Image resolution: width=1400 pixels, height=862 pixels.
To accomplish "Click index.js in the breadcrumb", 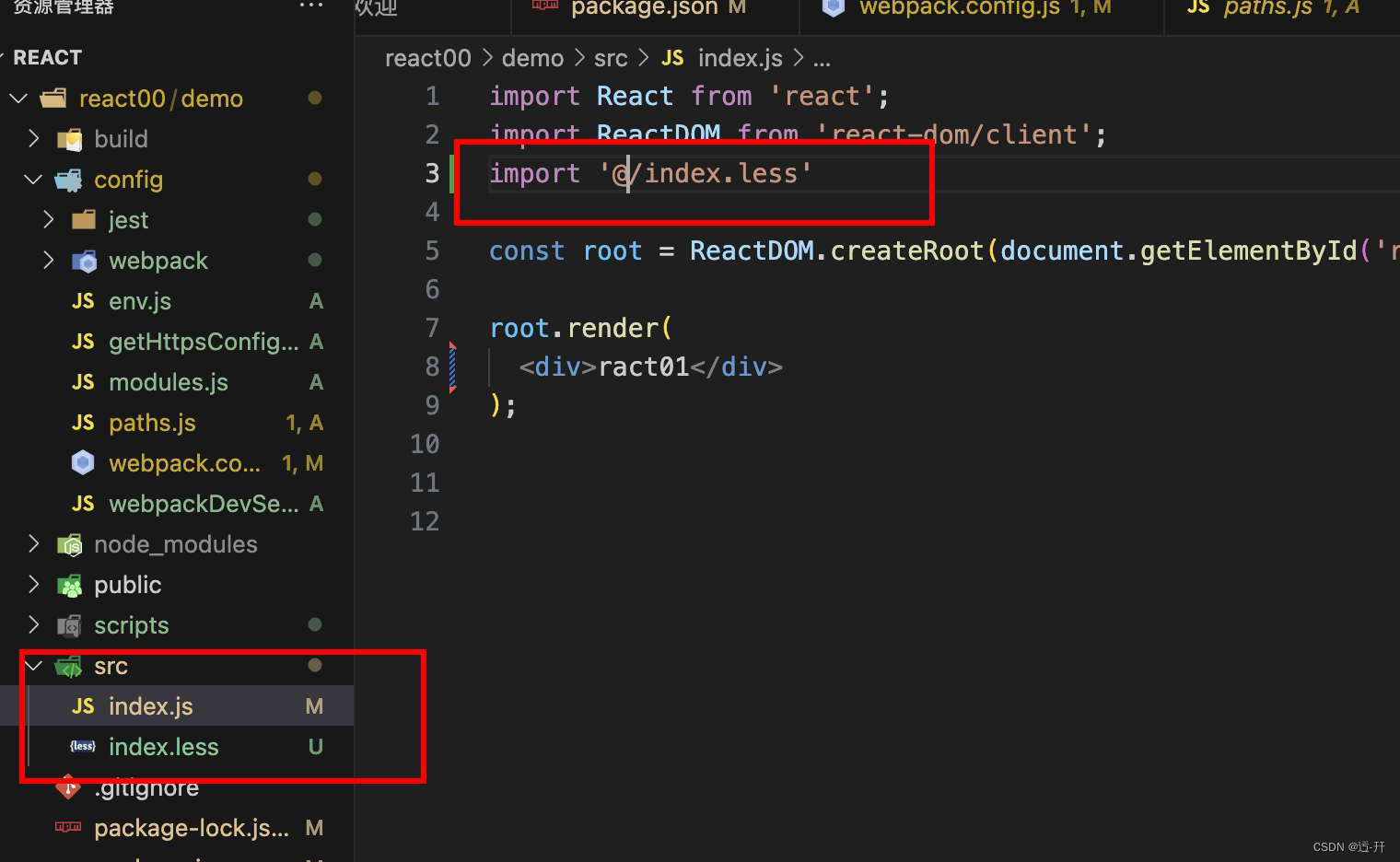I will pyautogui.click(x=740, y=58).
